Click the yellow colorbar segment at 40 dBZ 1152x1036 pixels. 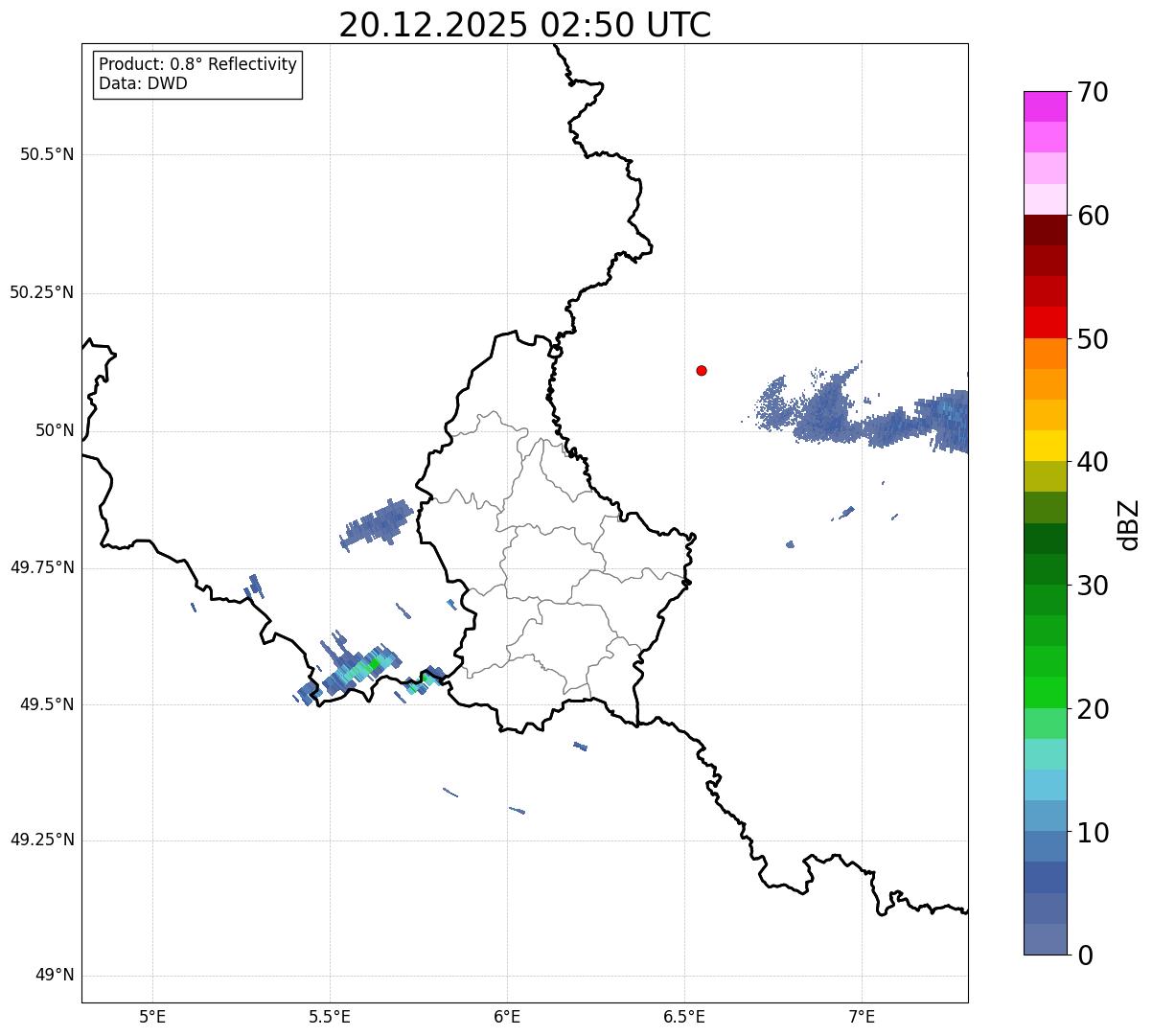point(1045,447)
